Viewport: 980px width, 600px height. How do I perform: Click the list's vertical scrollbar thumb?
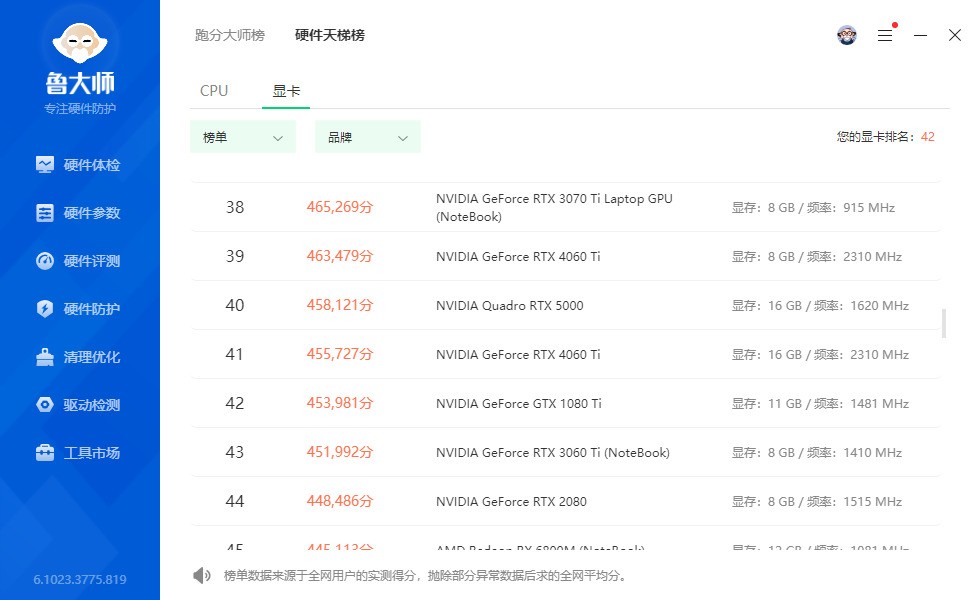(x=944, y=323)
